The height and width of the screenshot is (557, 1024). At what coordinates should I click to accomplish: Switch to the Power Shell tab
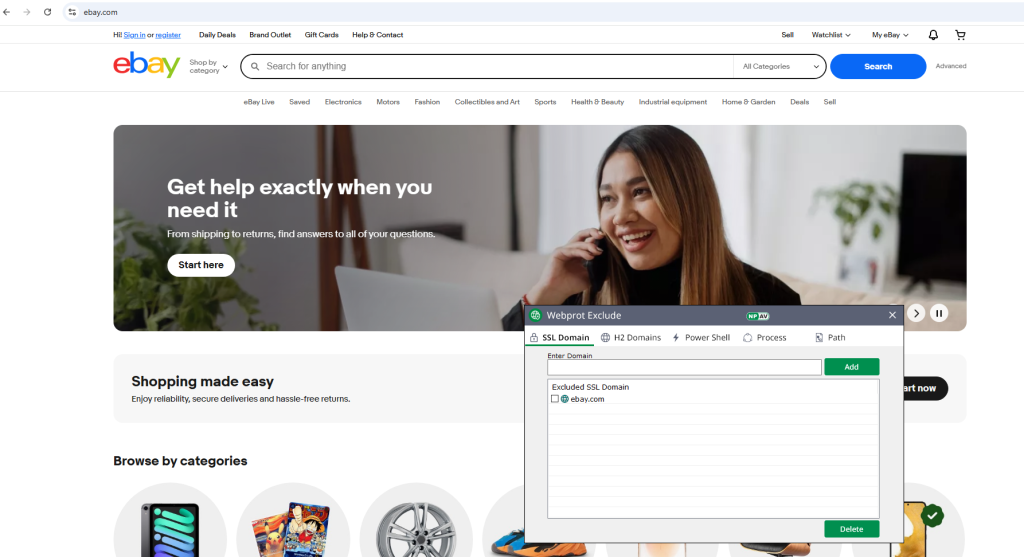click(x=701, y=338)
